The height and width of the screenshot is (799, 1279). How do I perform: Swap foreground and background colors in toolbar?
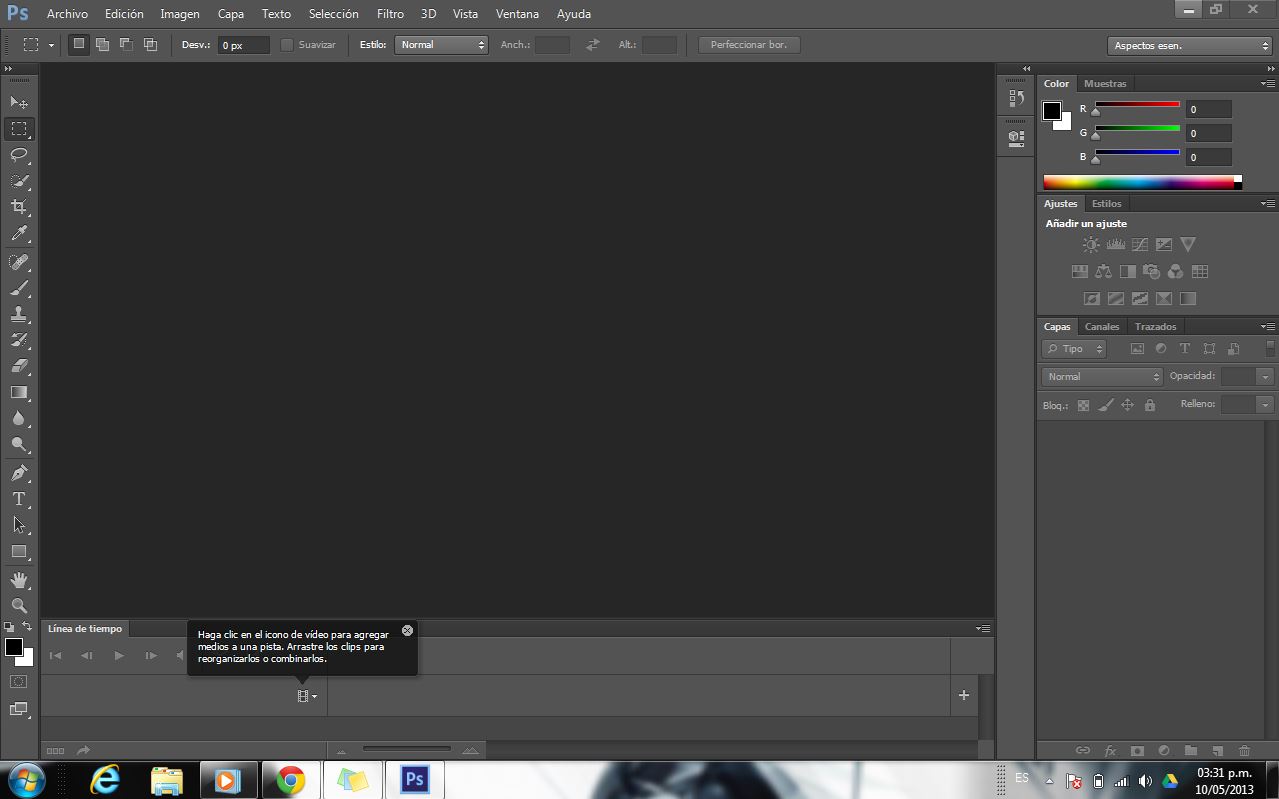[27, 627]
